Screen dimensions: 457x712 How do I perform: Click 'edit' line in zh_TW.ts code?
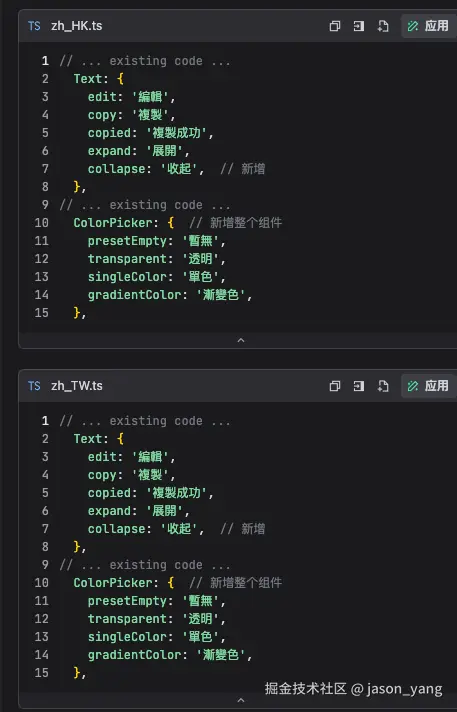click(131, 457)
